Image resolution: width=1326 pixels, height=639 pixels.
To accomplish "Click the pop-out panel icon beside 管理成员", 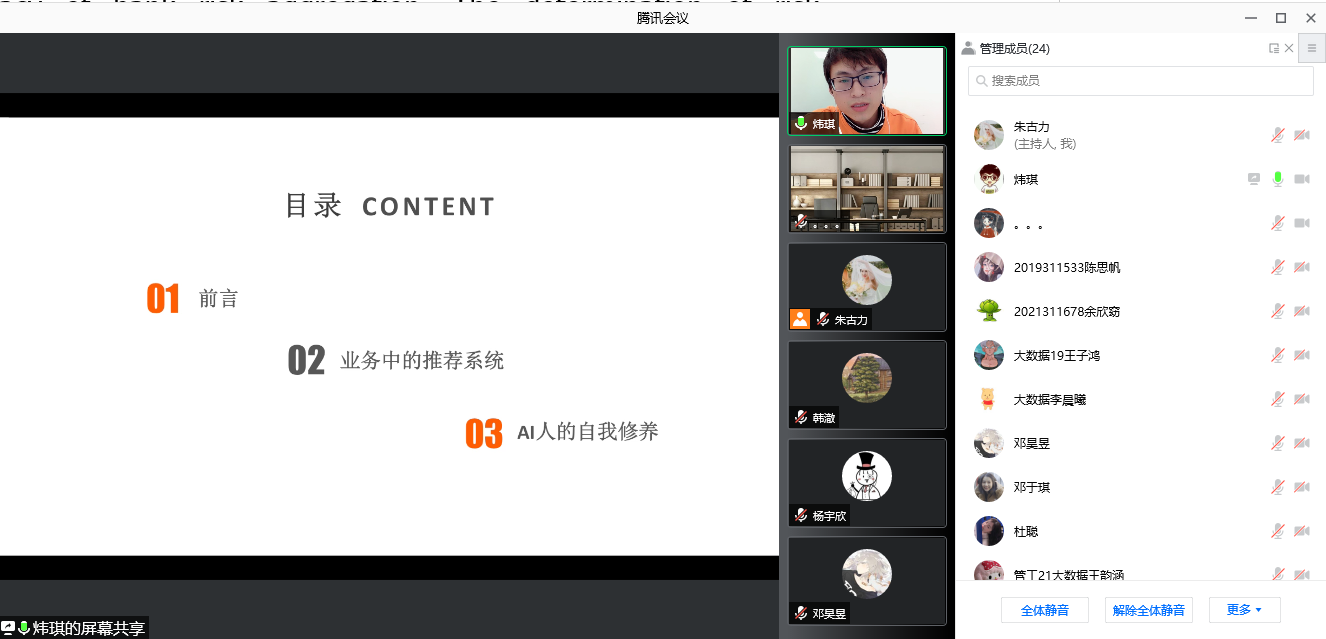I will point(1273,48).
